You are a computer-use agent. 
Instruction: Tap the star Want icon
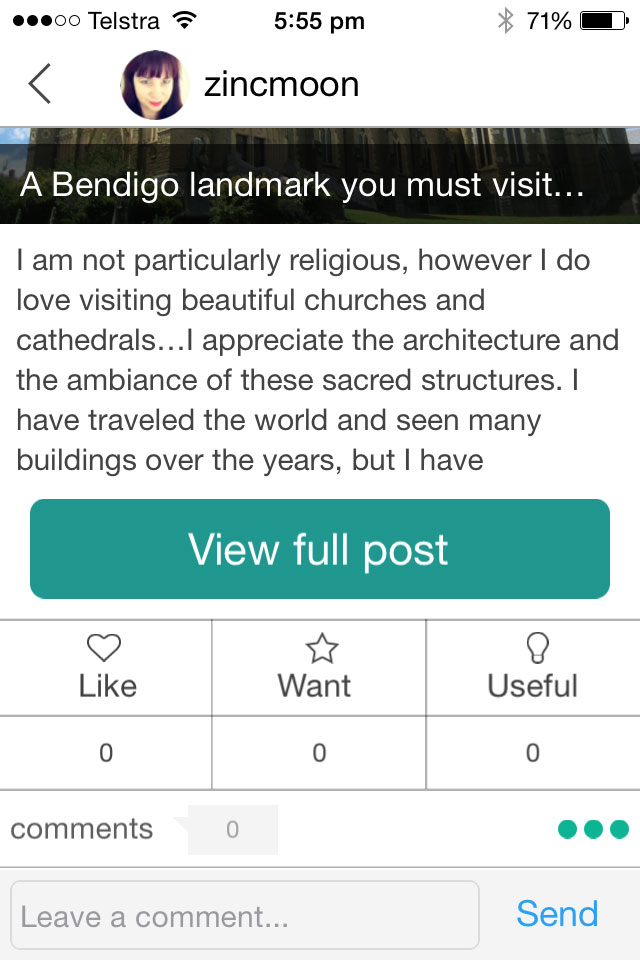point(322,648)
